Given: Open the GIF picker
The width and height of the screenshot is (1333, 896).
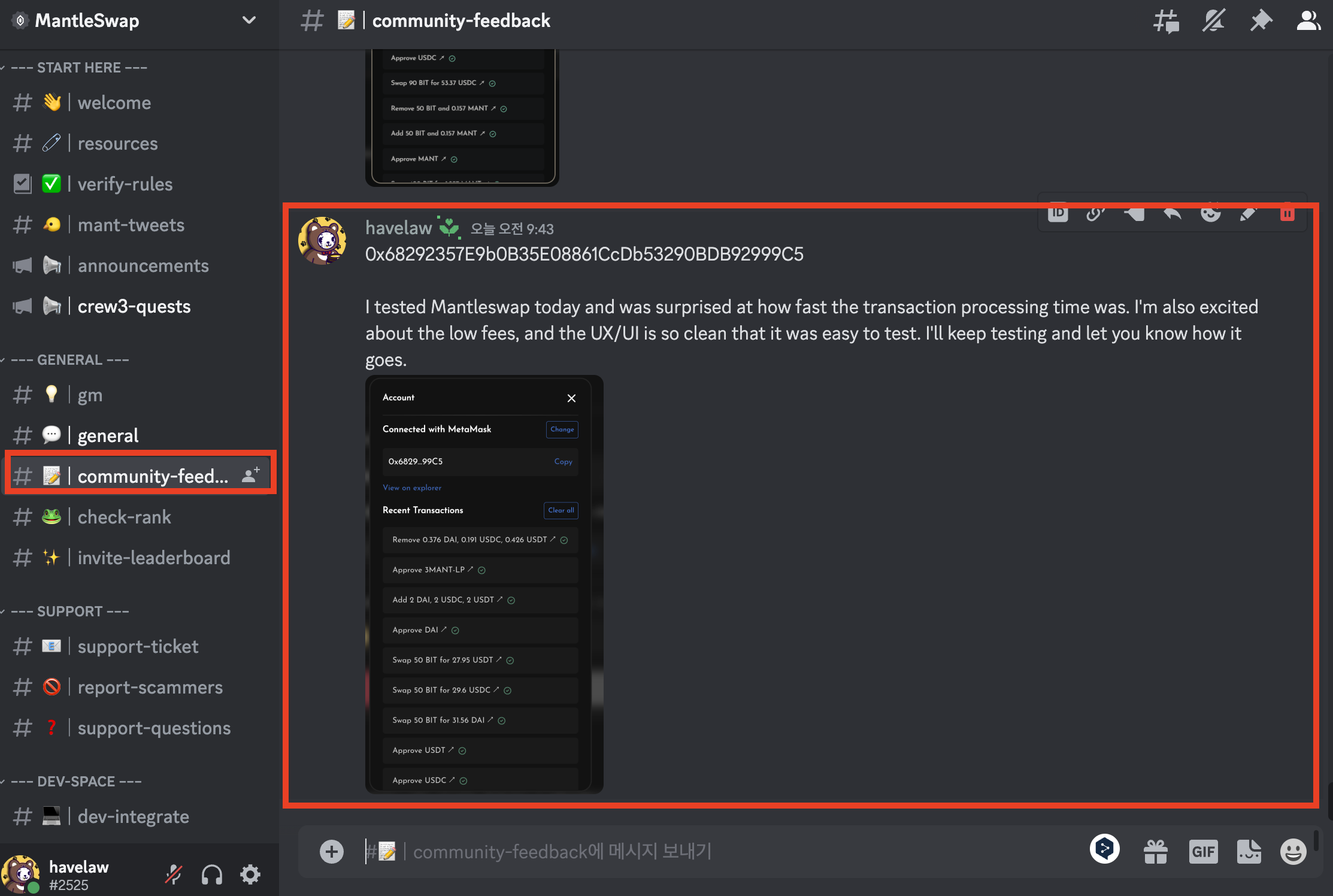Looking at the screenshot, I should click(1203, 851).
